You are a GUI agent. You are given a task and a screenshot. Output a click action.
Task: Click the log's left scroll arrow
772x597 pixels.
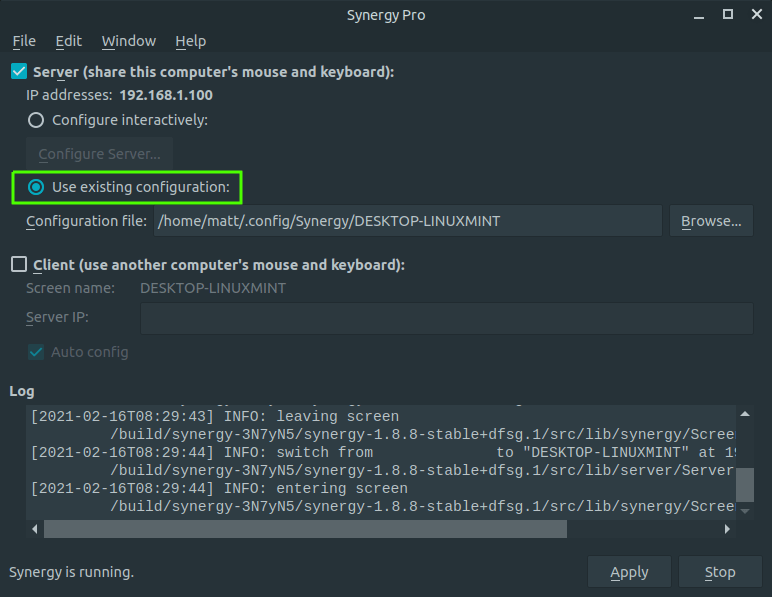[34, 529]
